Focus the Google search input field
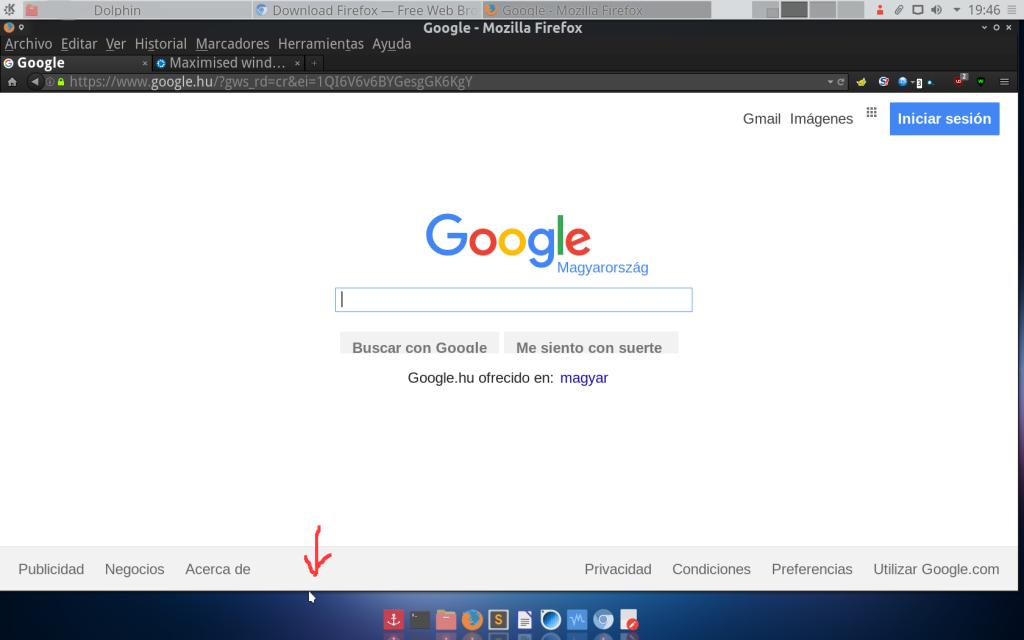 click(x=513, y=300)
